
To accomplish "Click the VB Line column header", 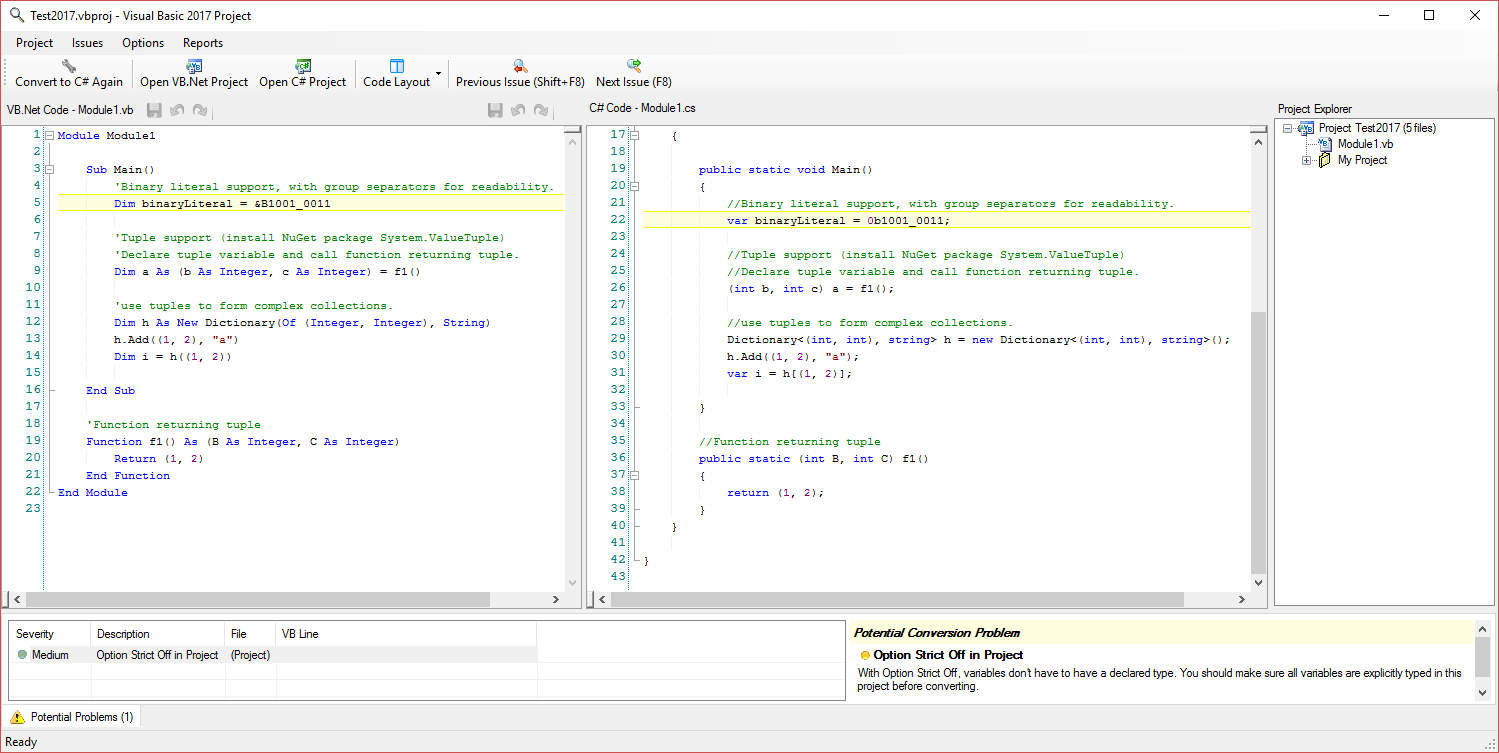I will 406,634.
